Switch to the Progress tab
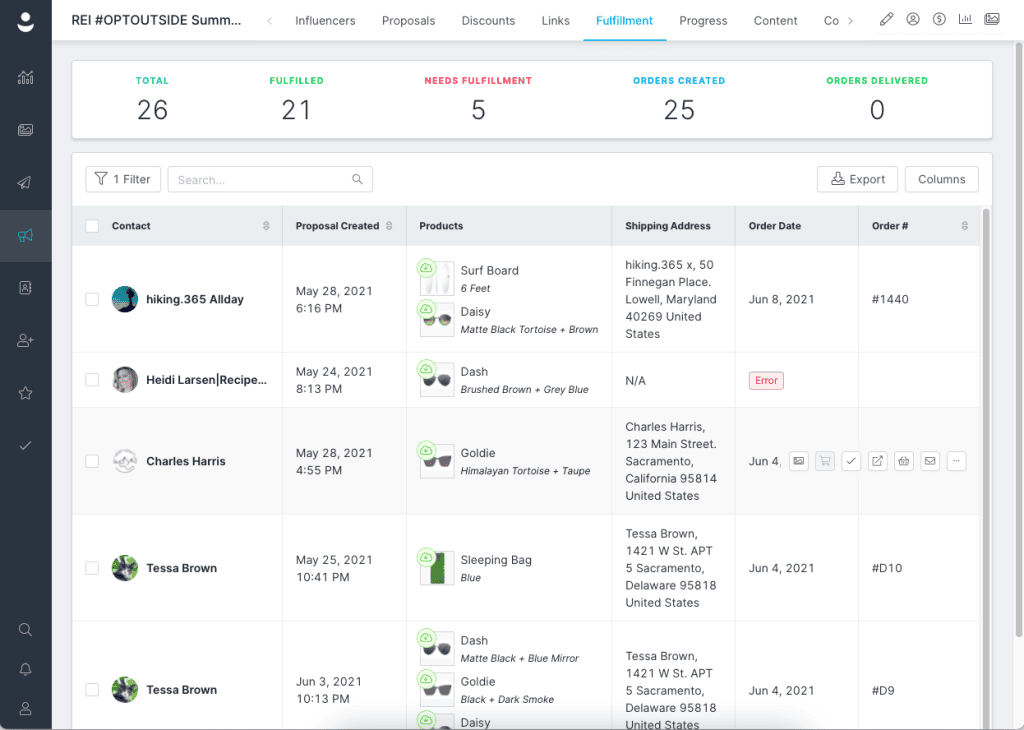The height and width of the screenshot is (730, 1024). 703,21
